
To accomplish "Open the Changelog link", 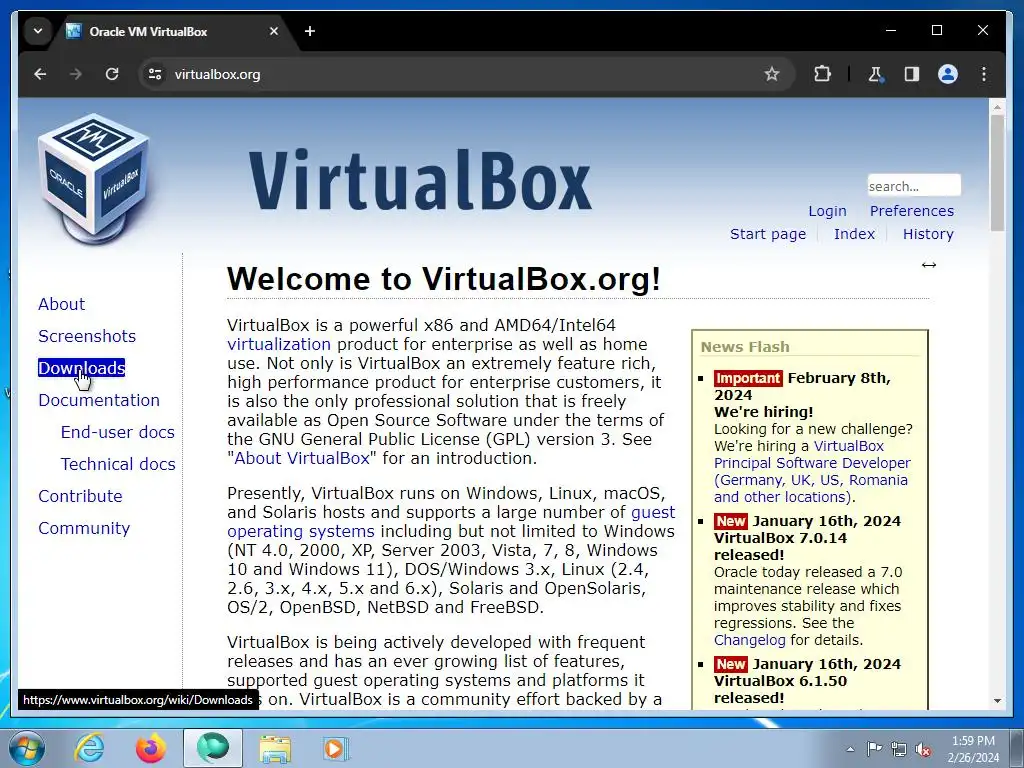I will click(x=750, y=640).
